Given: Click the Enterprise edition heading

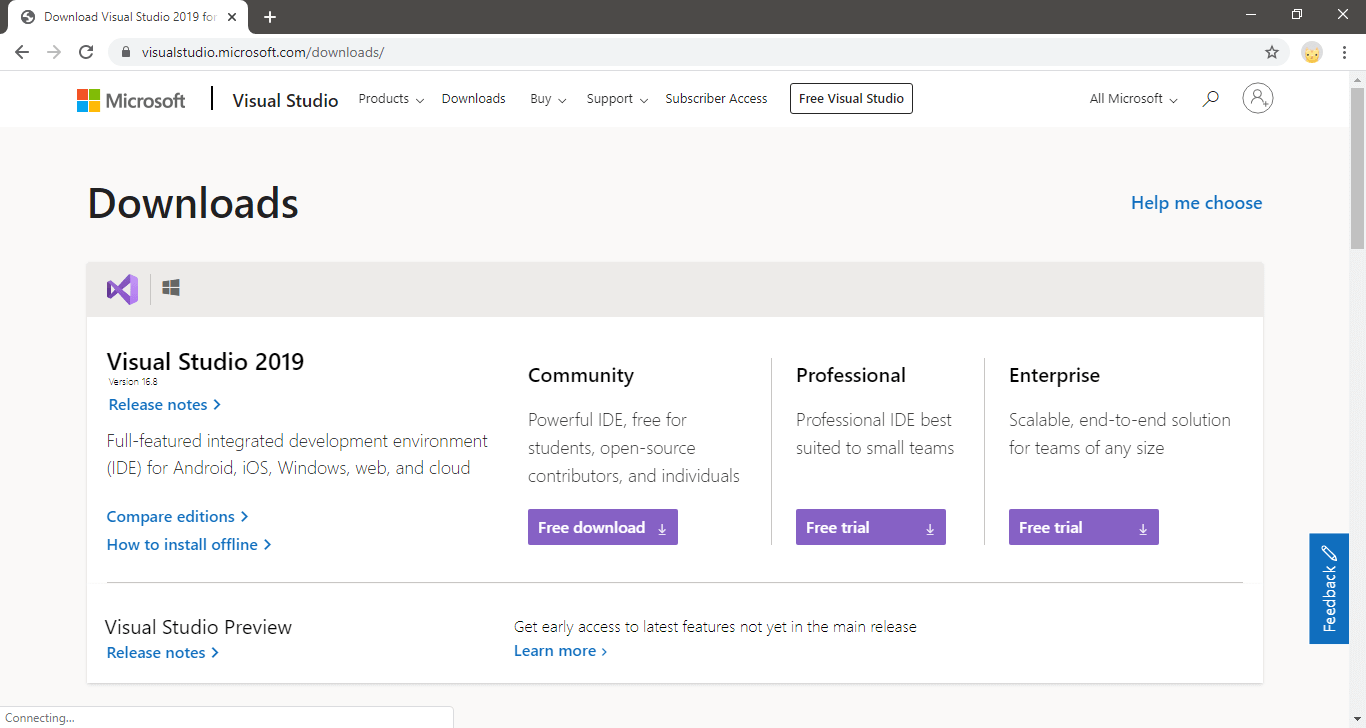Looking at the screenshot, I should pyautogui.click(x=1054, y=376).
